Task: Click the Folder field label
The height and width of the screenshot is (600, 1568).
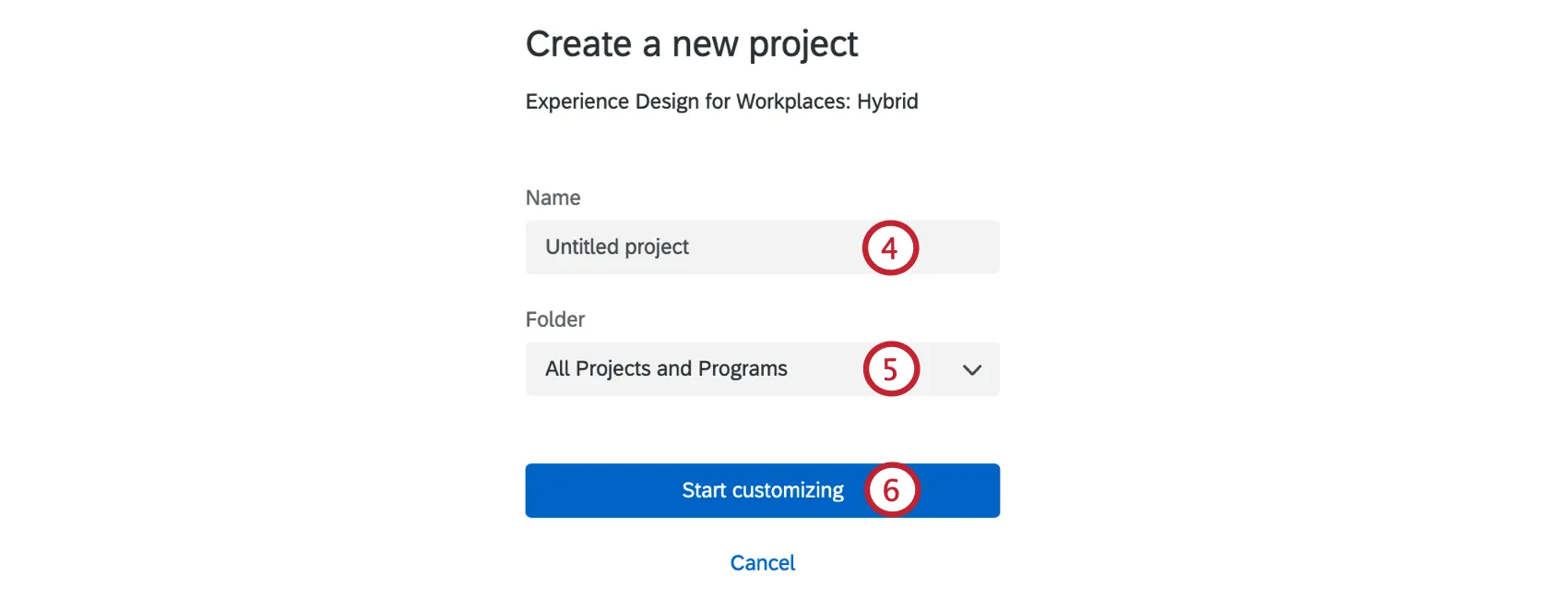Action: 554,319
